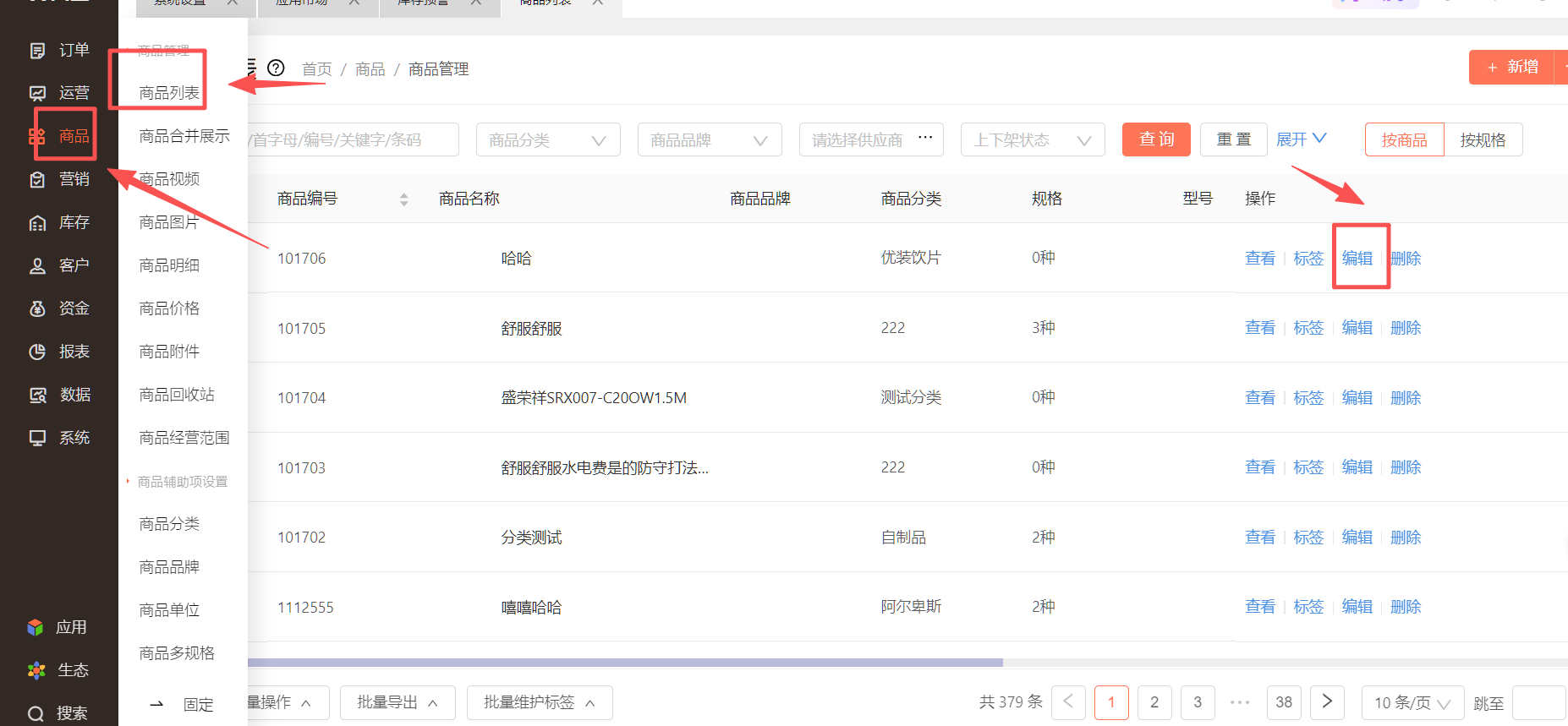
Task: Open the 商品分类 filter dropdown
Action: 548,139
